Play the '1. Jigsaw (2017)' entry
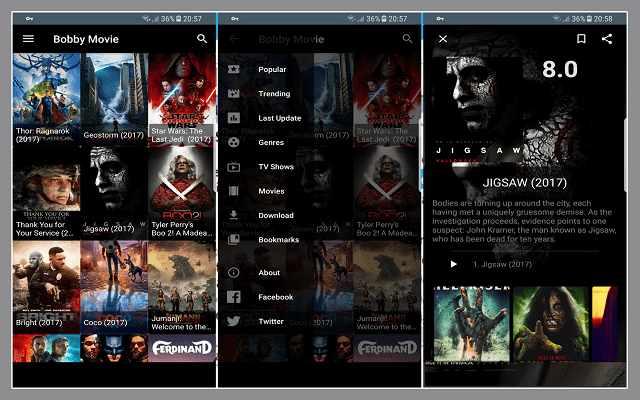This screenshot has width=640, height=400. point(453,264)
